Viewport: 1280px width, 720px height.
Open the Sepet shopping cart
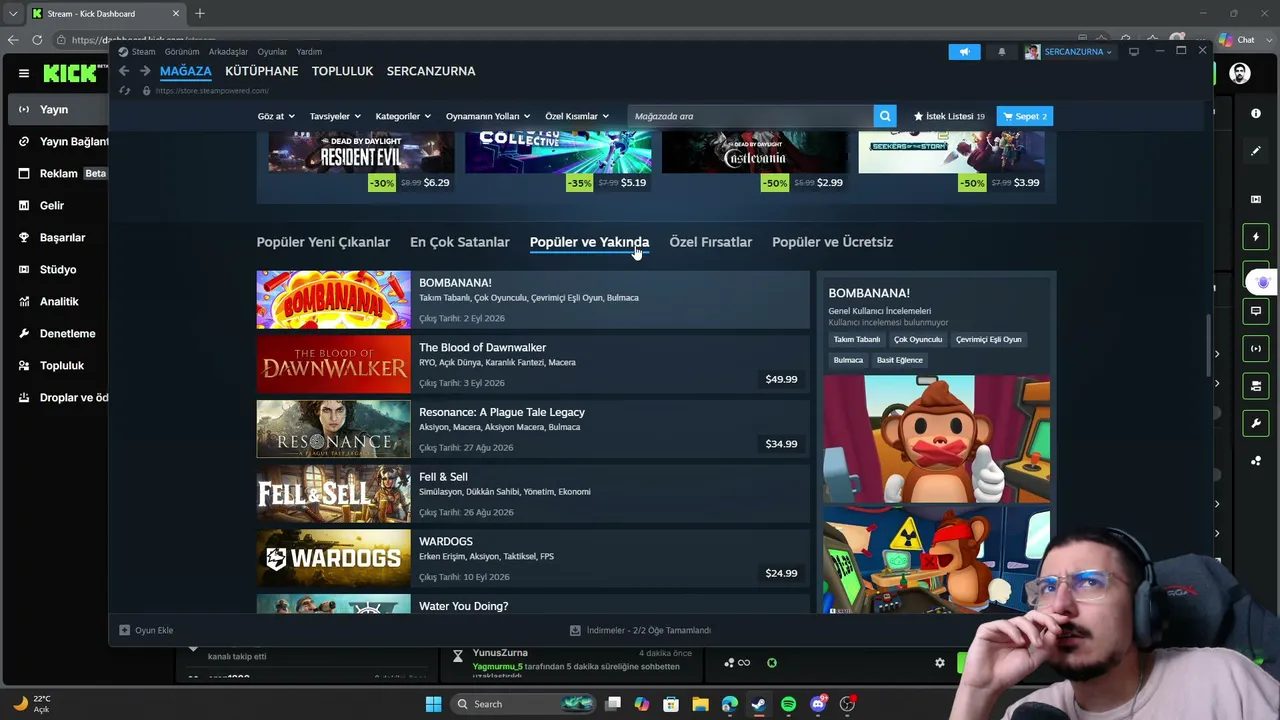[x=1024, y=116]
